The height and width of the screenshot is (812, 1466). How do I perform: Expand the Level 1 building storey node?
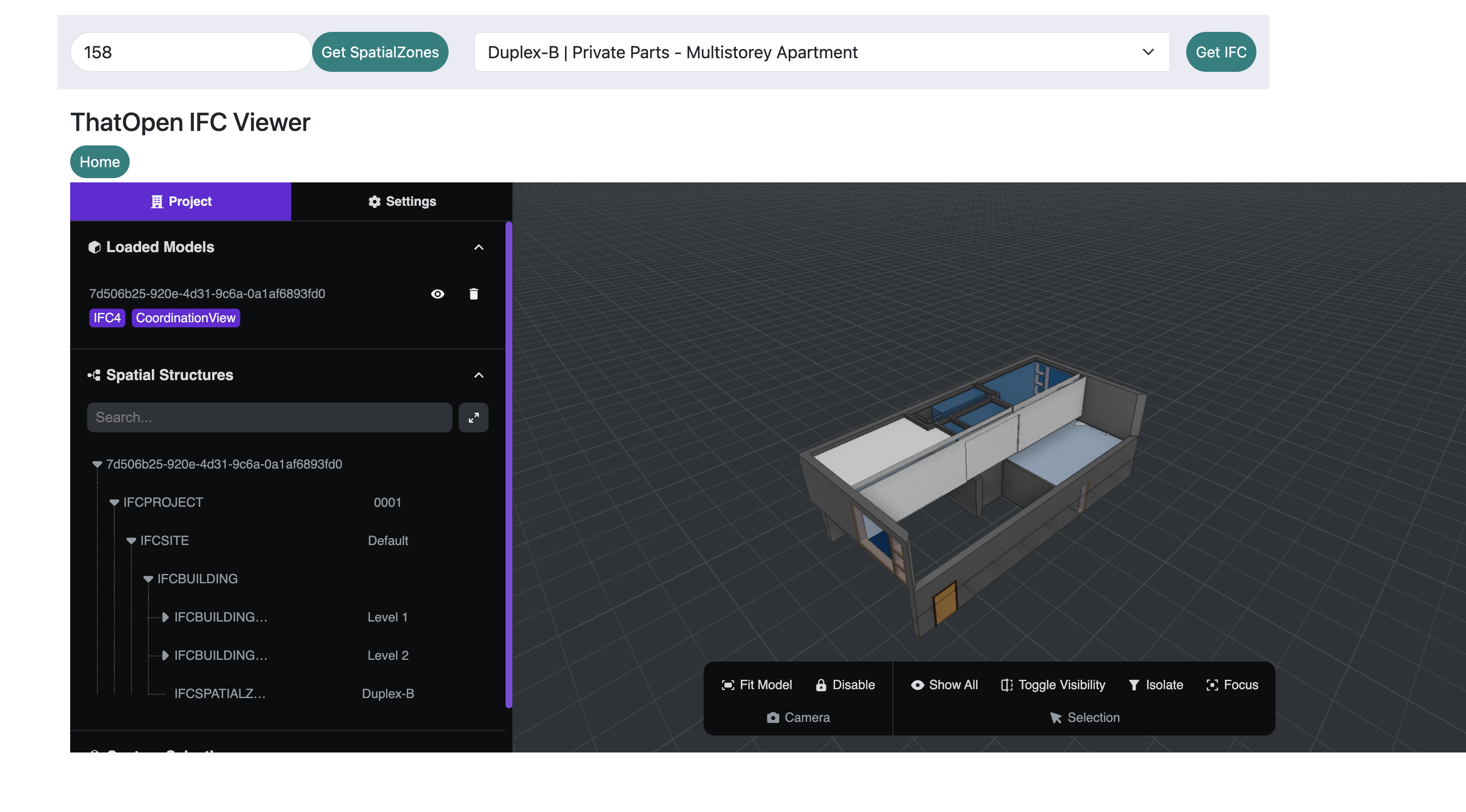pos(165,617)
